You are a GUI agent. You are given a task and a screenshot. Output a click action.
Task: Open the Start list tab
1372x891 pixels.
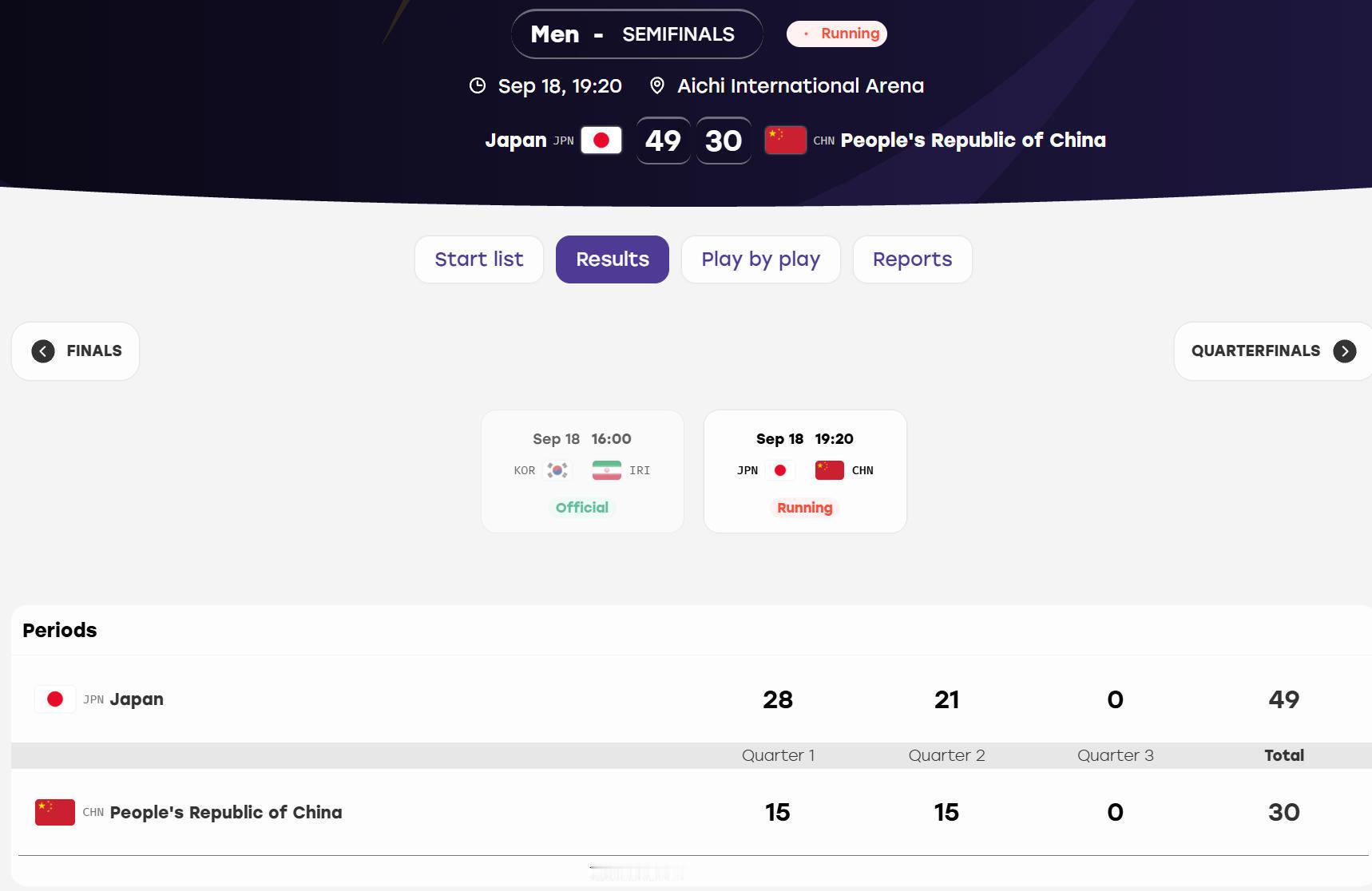tap(479, 259)
